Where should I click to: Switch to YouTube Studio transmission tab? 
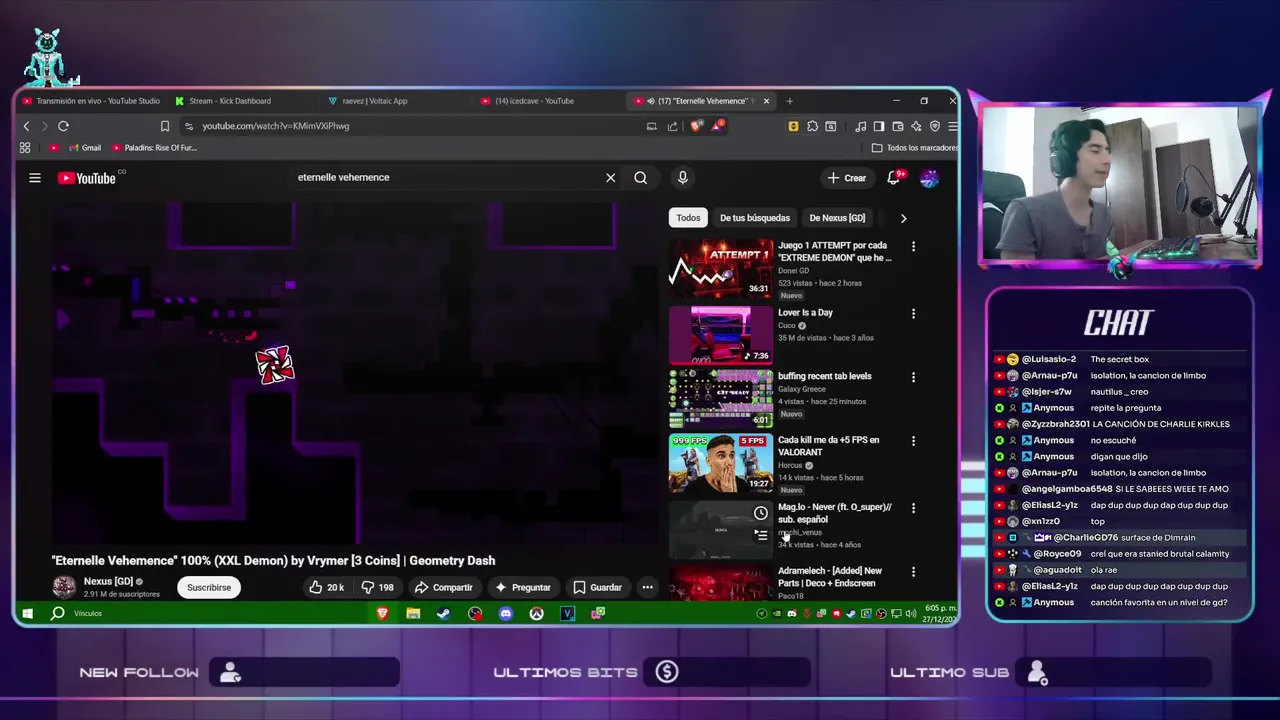[91, 101]
